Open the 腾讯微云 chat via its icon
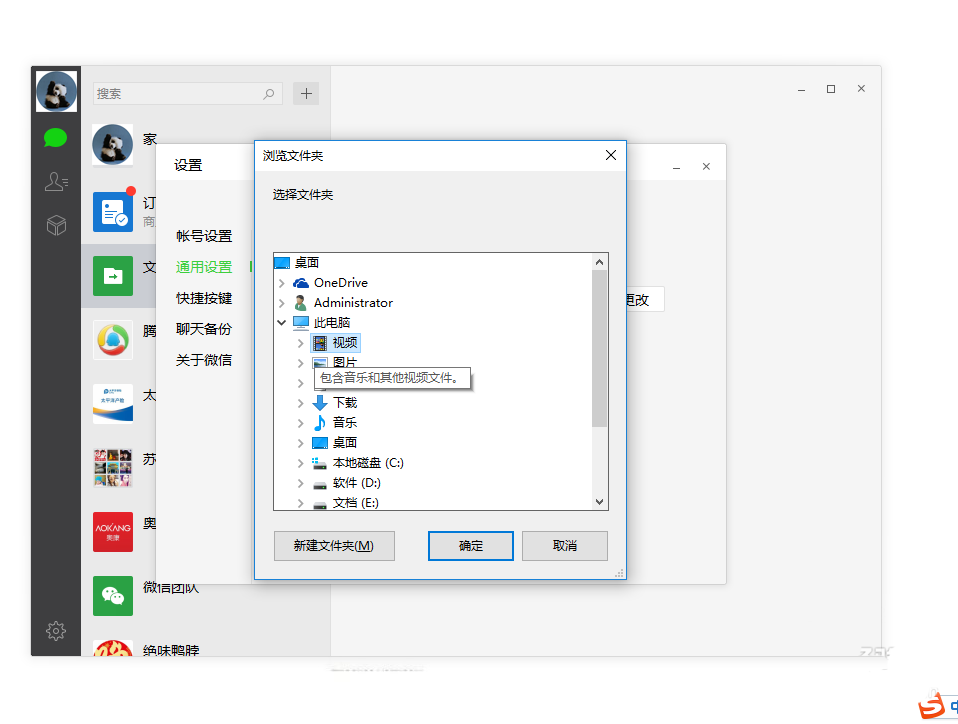The width and height of the screenshot is (958, 724). coord(112,339)
